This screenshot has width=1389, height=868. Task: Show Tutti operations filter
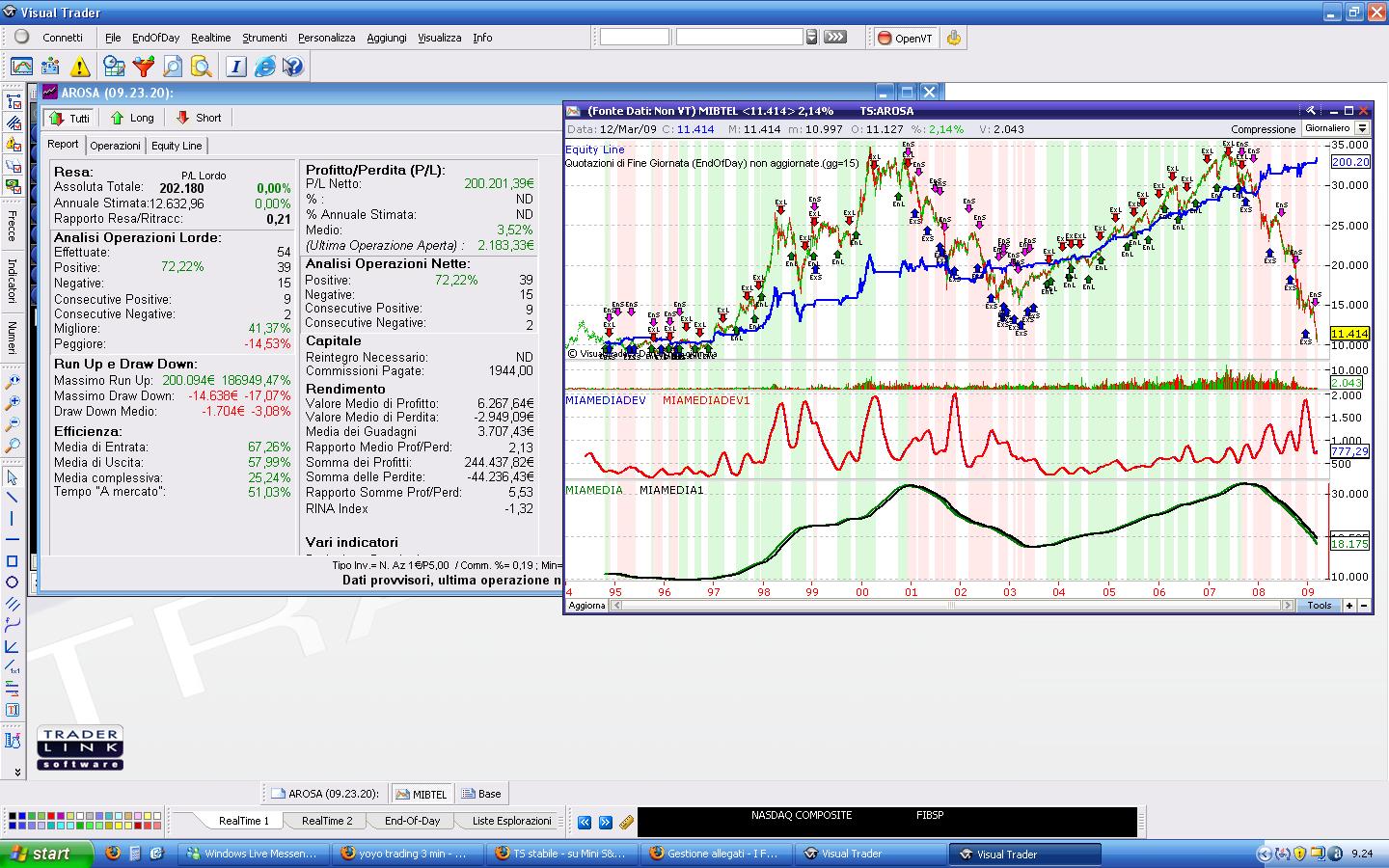[69, 118]
